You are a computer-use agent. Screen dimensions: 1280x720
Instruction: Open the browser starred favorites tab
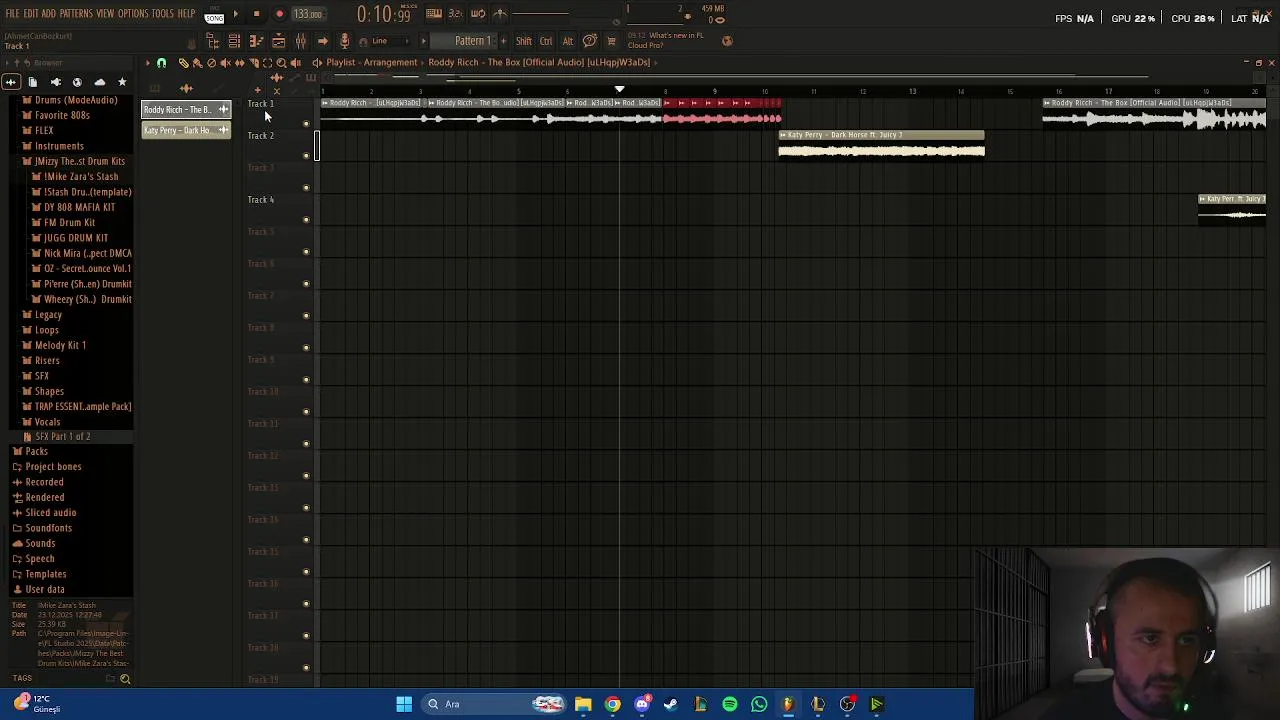122,82
